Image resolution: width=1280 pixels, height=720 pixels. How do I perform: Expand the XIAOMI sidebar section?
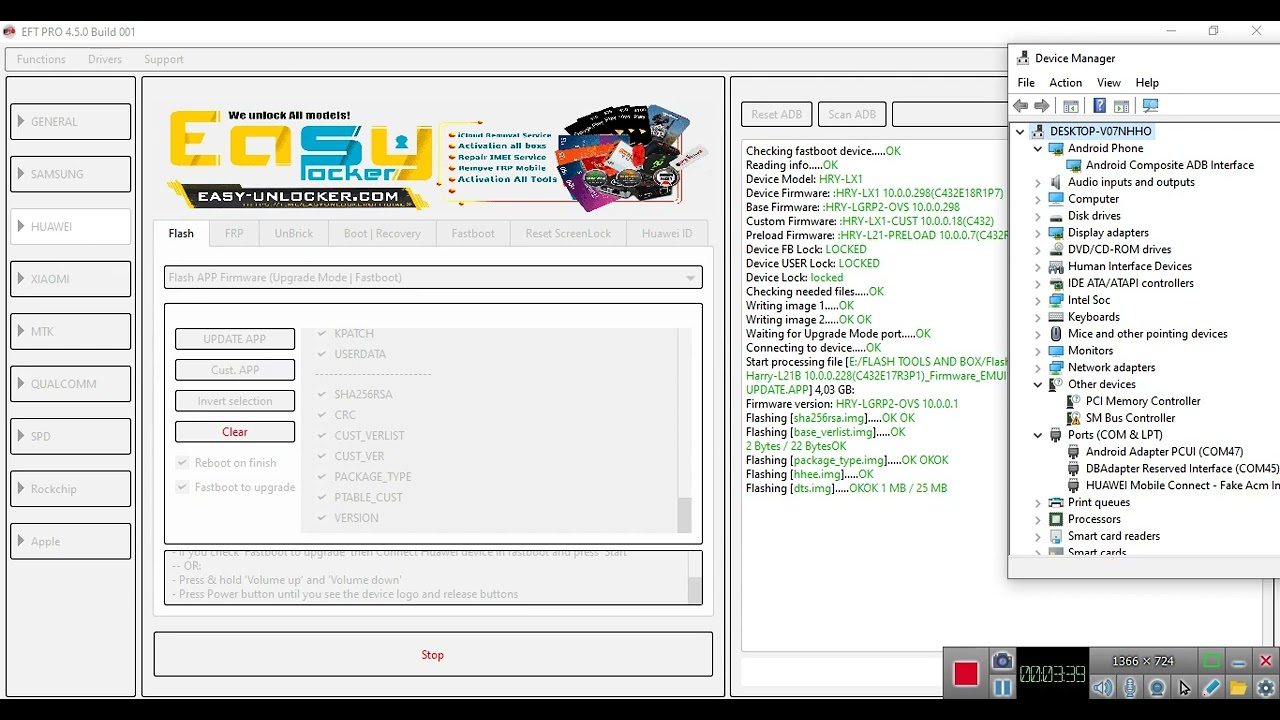[71, 279]
